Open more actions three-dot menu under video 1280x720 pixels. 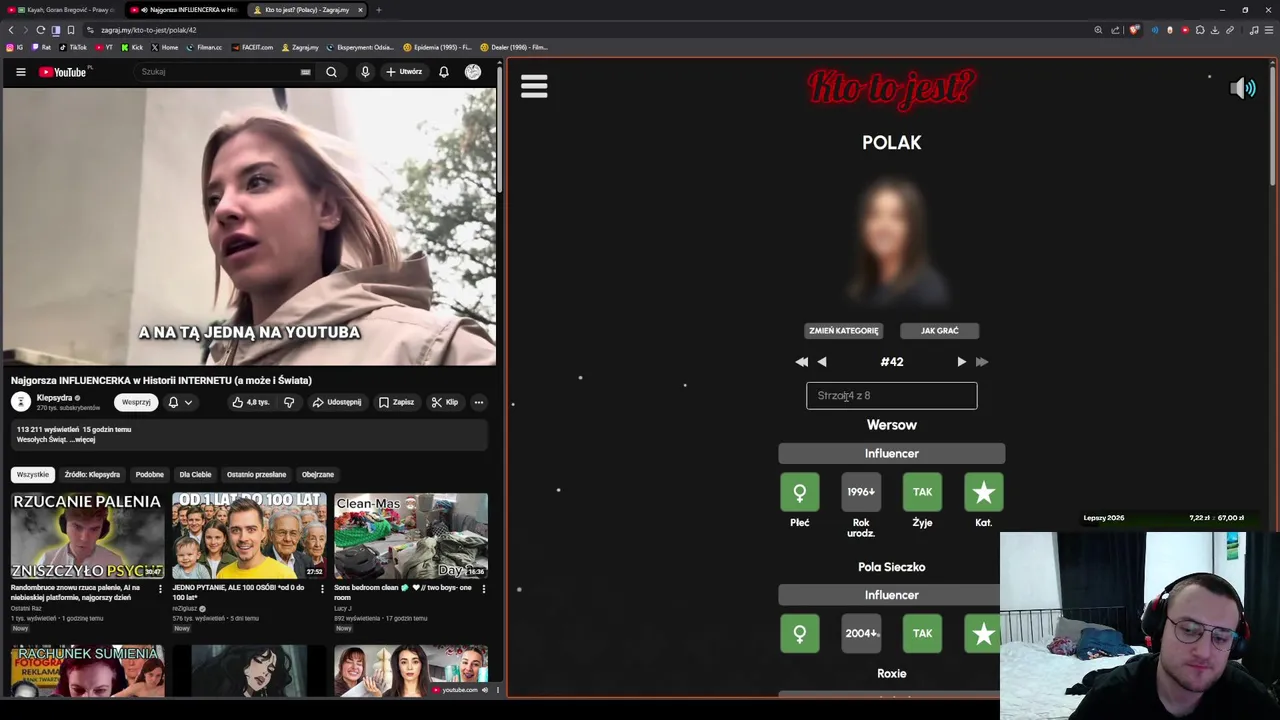[479, 402]
